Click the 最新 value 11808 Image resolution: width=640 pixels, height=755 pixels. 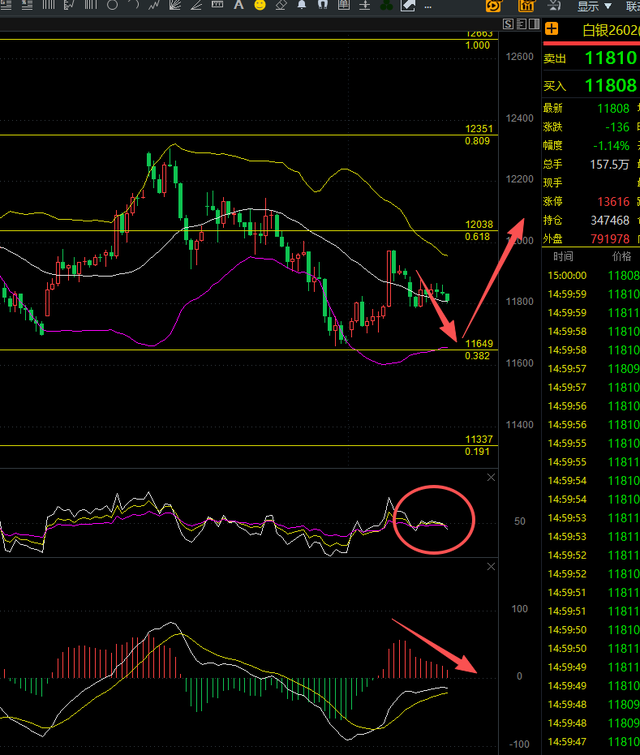click(x=613, y=108)
